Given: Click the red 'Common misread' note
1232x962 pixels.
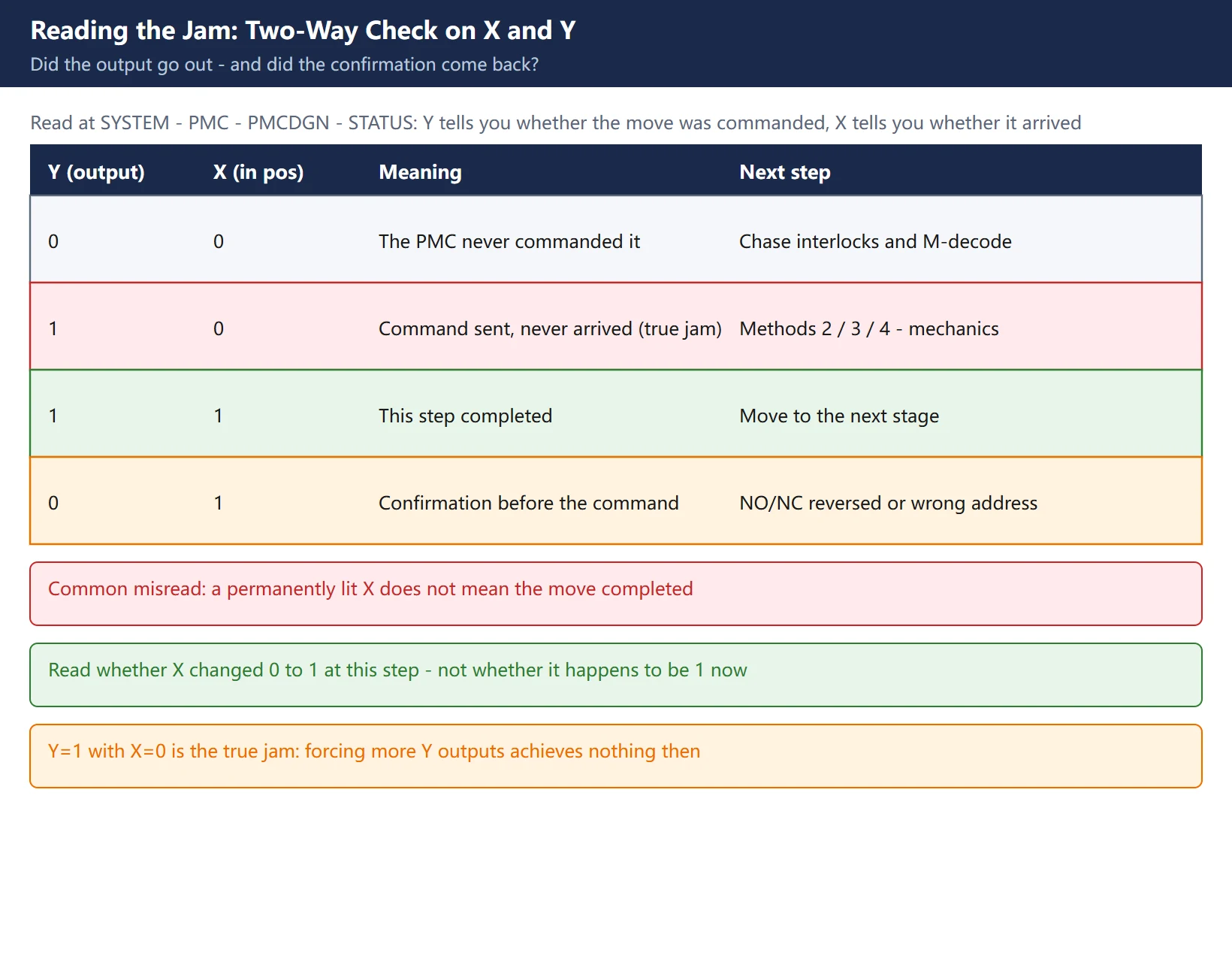Looking at the screenshot, I should (616, 594).
